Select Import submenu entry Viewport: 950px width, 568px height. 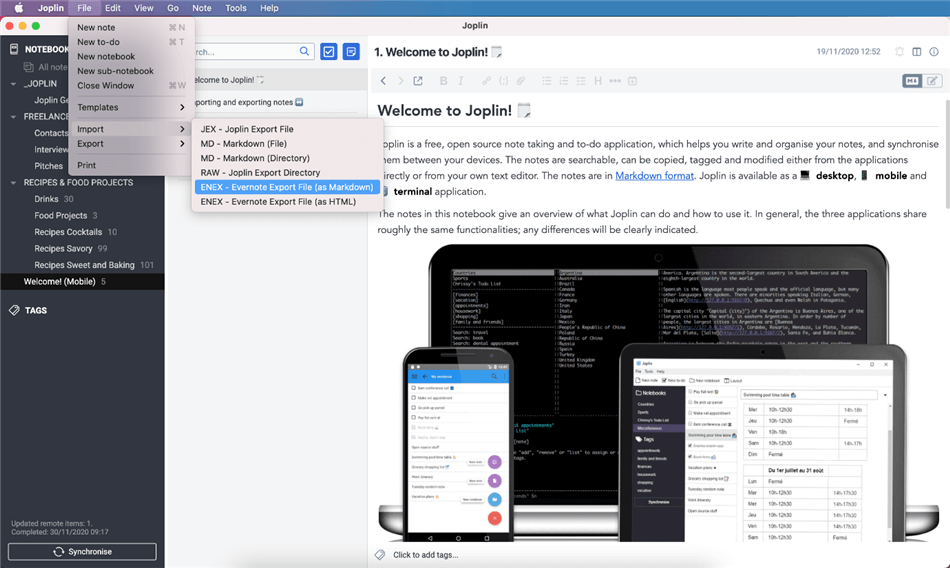tap(131, 129)
